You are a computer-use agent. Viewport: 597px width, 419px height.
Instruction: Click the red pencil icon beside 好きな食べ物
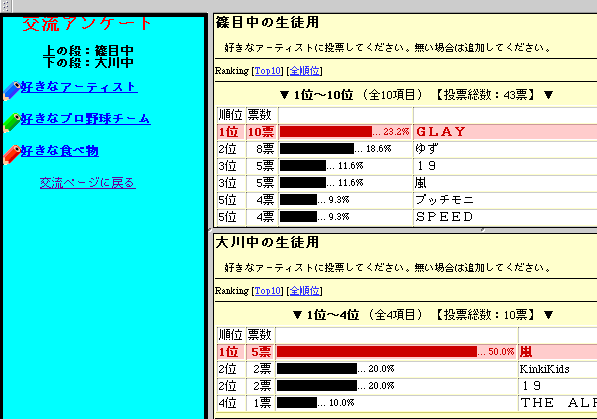[11, 155]
